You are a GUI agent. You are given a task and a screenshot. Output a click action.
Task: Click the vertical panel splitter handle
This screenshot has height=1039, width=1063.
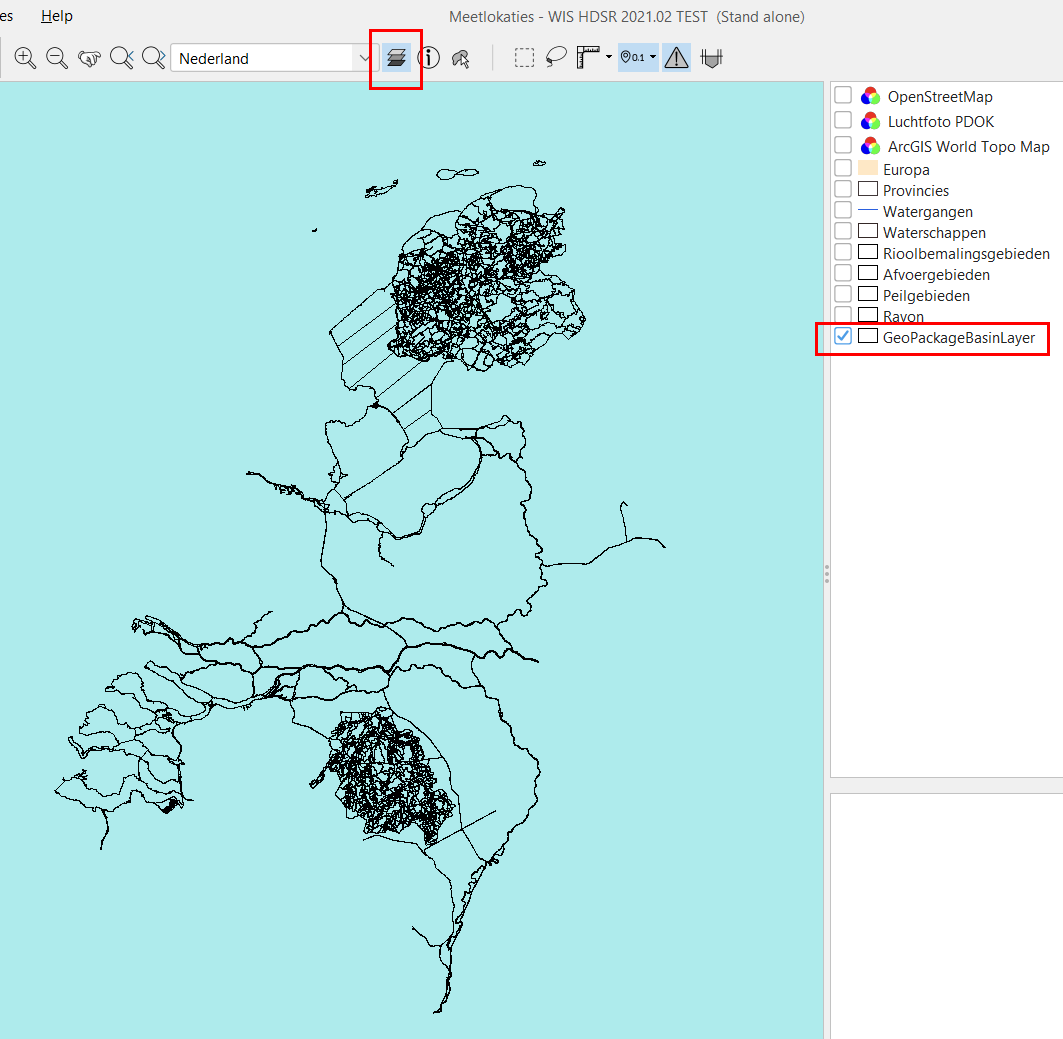click(826, 573)
